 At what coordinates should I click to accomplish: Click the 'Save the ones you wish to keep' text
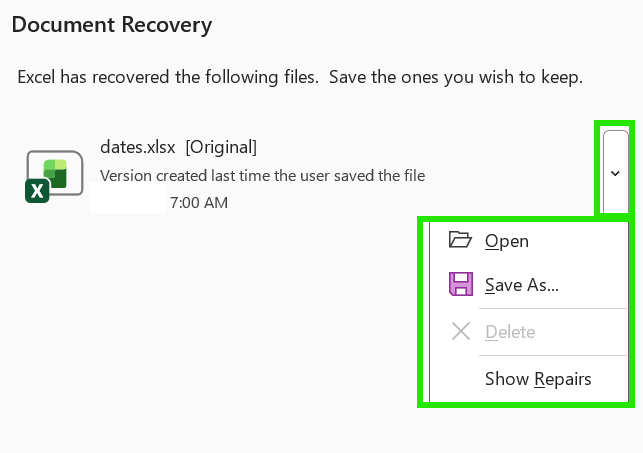pos(456,77)
